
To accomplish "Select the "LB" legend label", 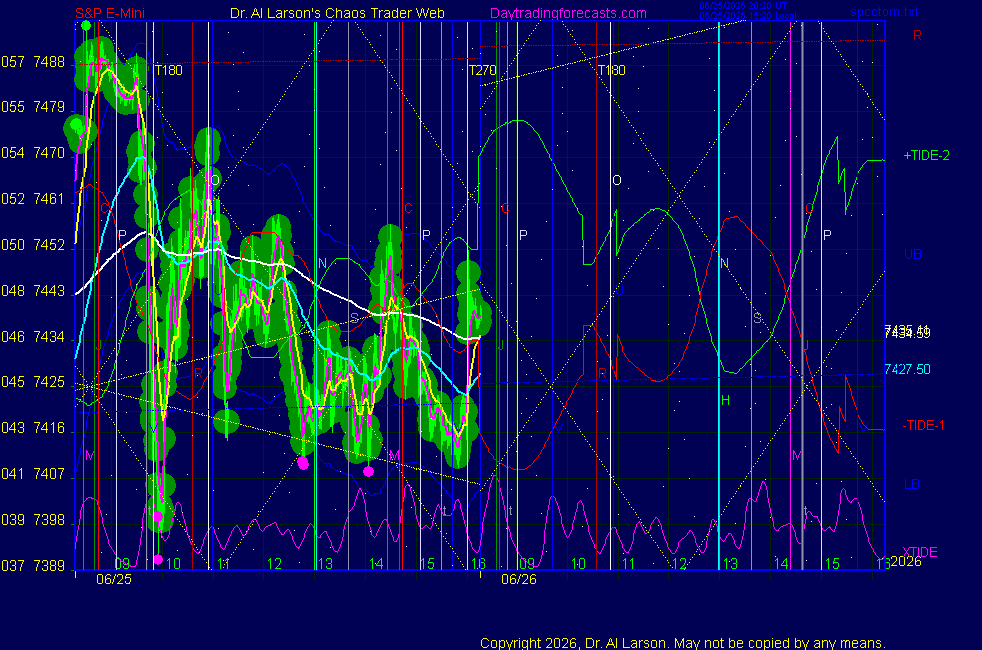I will coord(912,484).
